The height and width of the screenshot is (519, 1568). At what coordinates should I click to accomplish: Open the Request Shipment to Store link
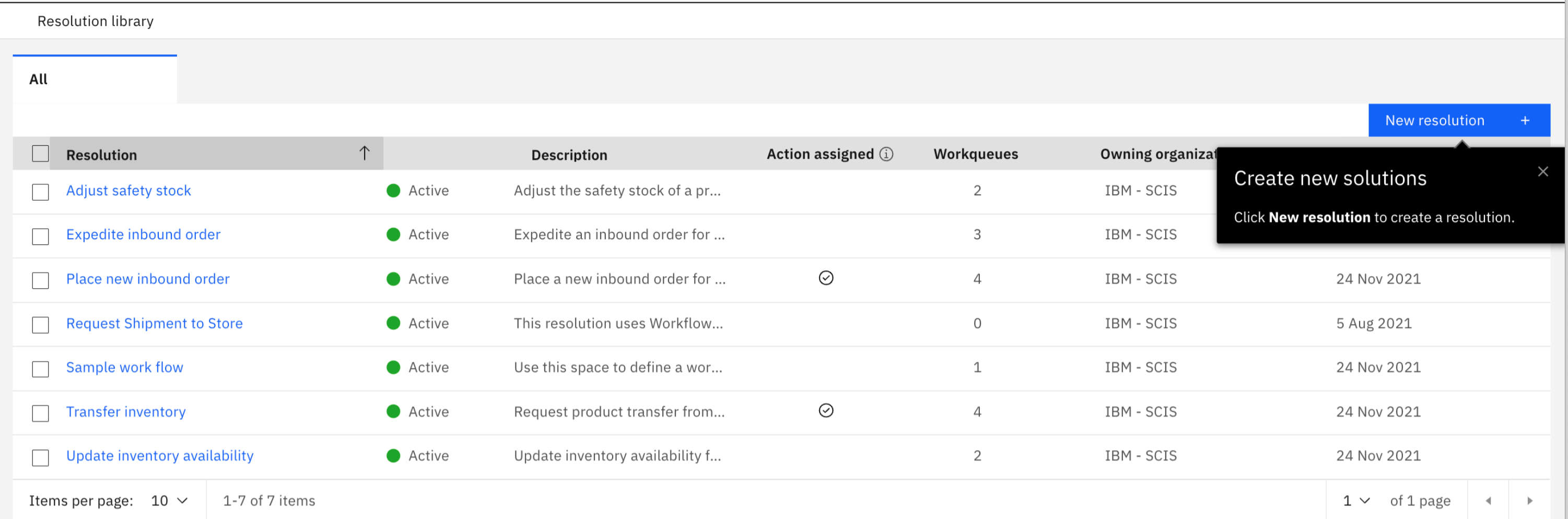click(154, 323)
